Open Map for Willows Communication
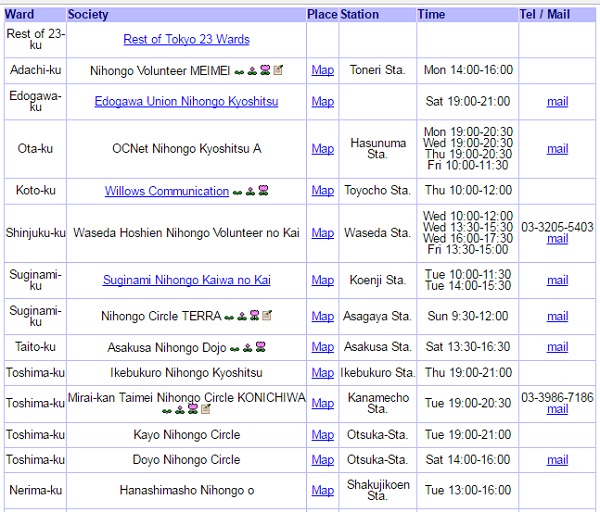The image size is (600, 512). pyautogui.click(x=323, y=191)
